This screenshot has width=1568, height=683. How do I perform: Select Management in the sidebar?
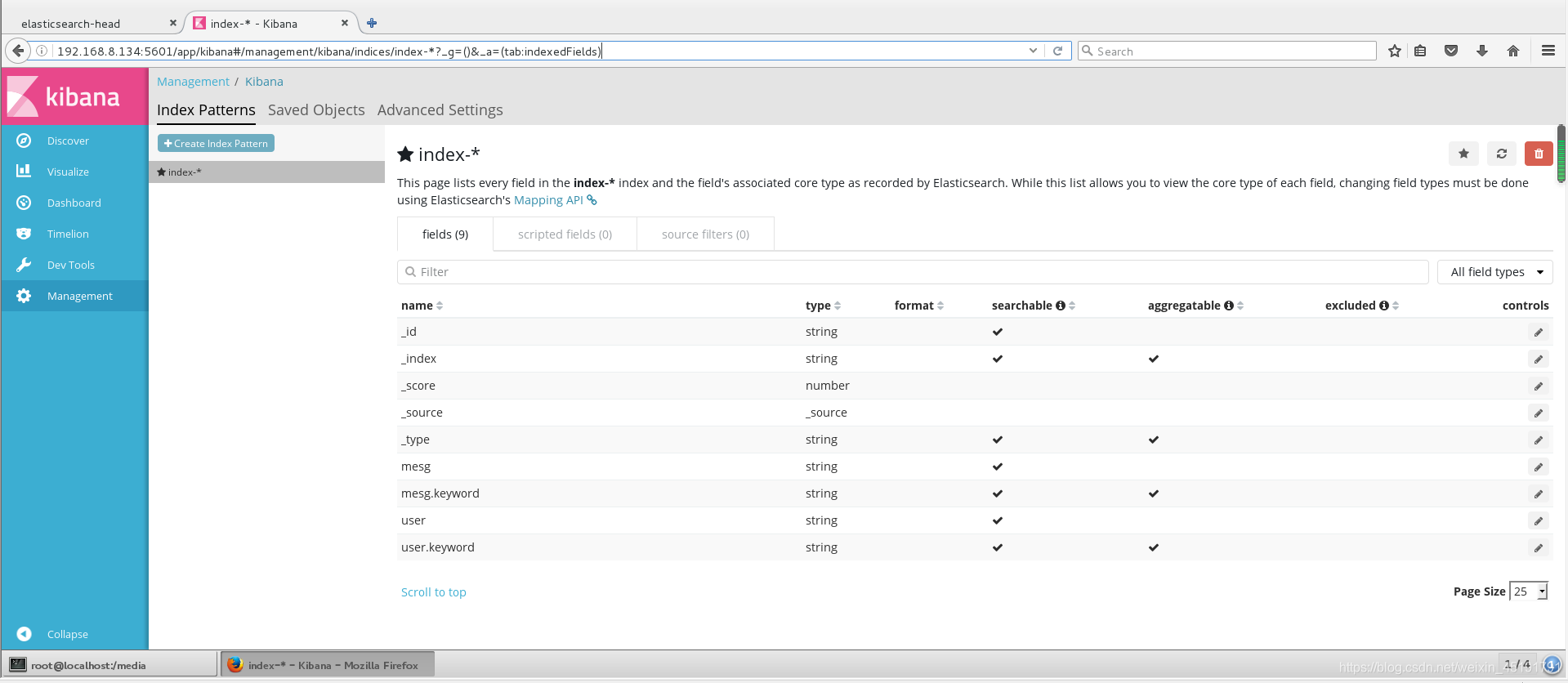pyautogui.click(x=74, y=296)
